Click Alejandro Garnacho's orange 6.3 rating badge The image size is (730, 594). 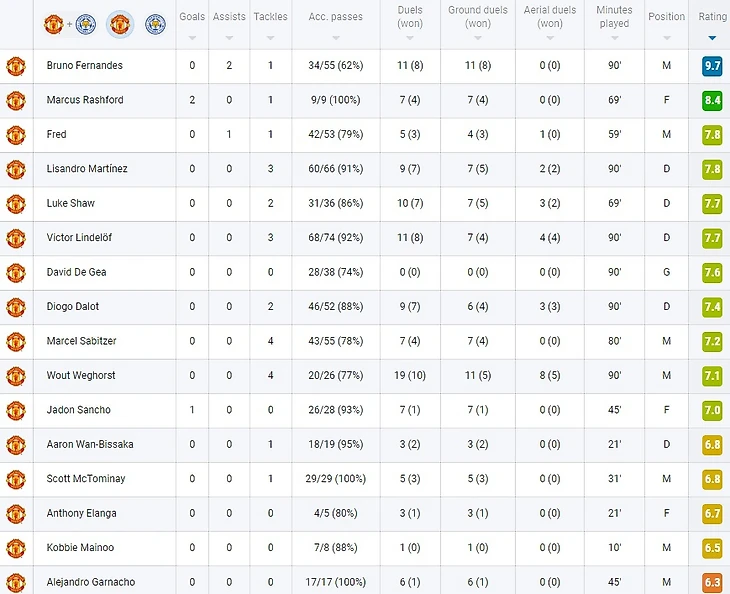pos(712,582)
